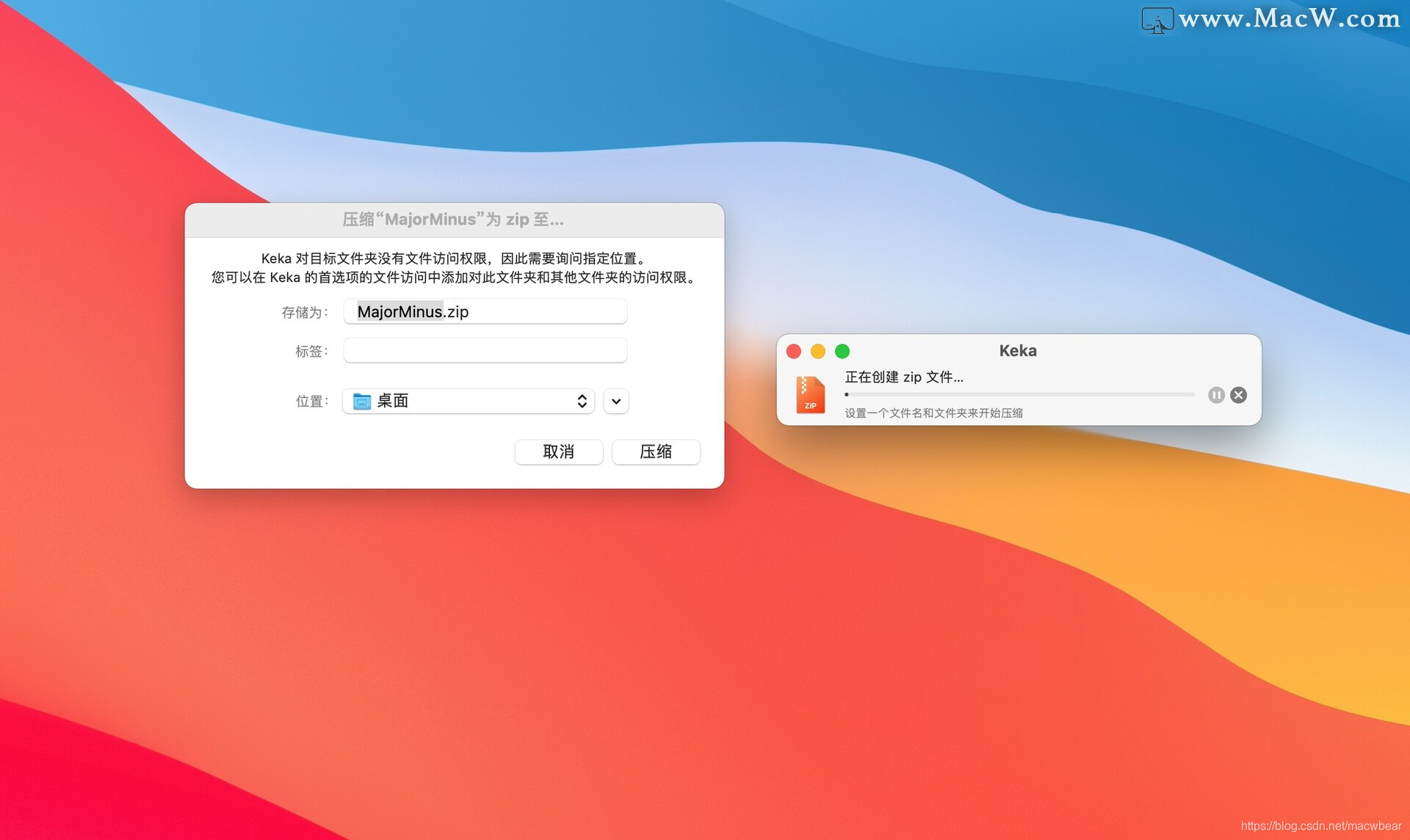This screenshot has width=1410, height=840.
Task: Click the message line starting with 您可以在 Keka
Action: click(x=455, y=278)
